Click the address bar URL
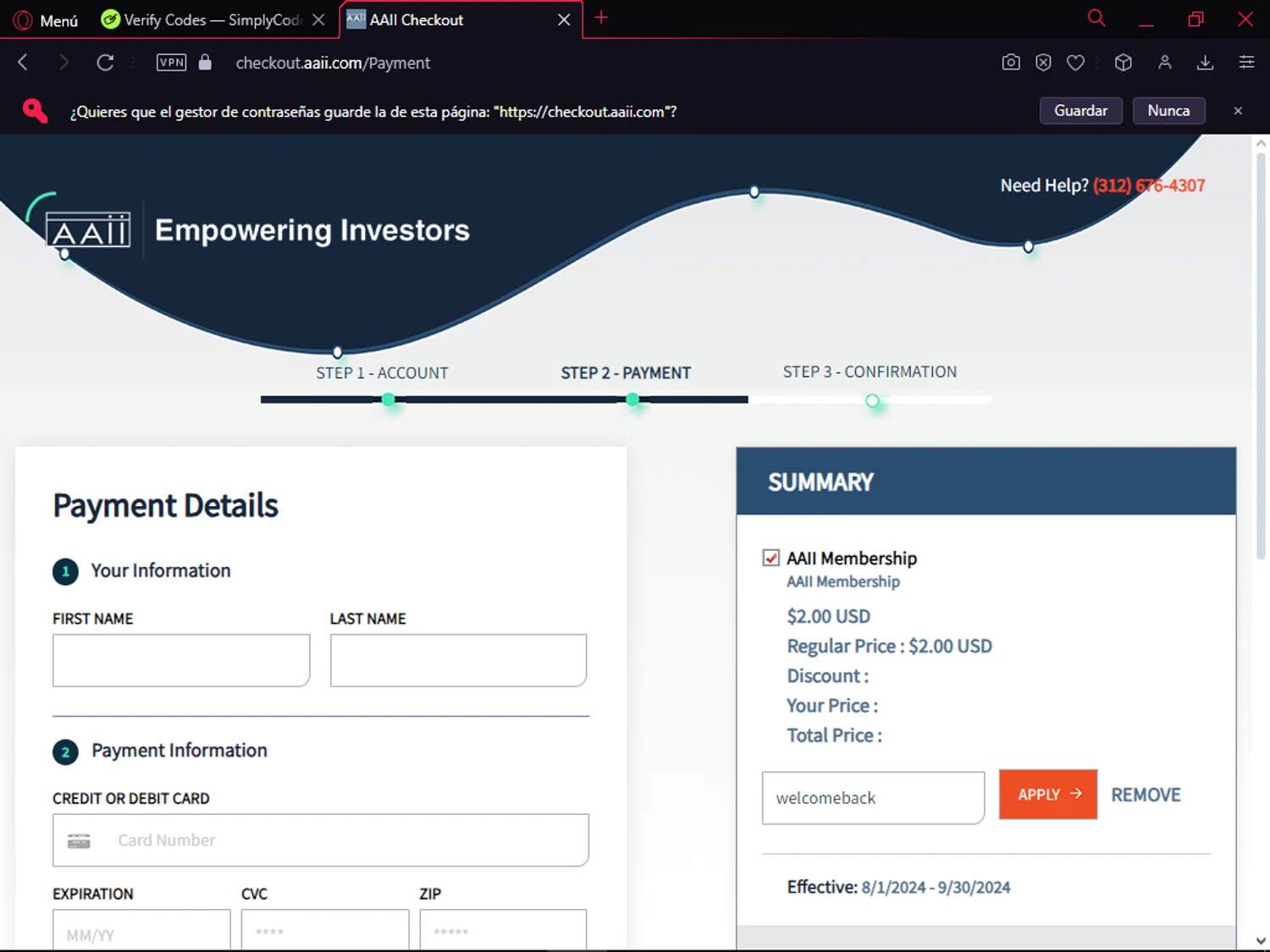 pos(333,63)
